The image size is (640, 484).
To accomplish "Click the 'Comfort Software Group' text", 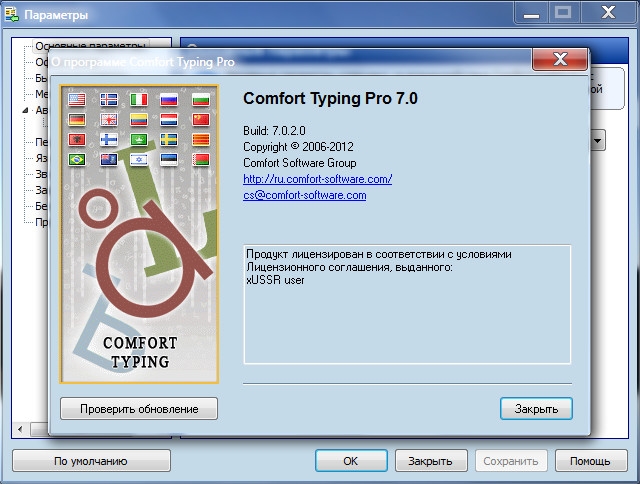I will (300, 163).
